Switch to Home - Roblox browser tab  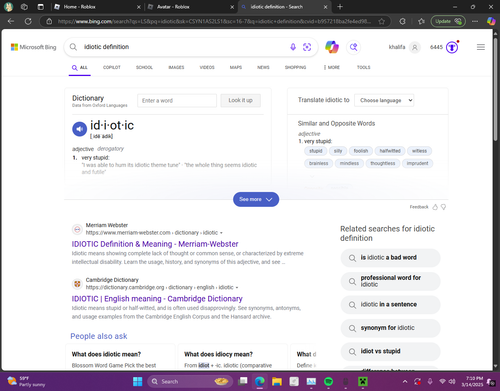97,7
